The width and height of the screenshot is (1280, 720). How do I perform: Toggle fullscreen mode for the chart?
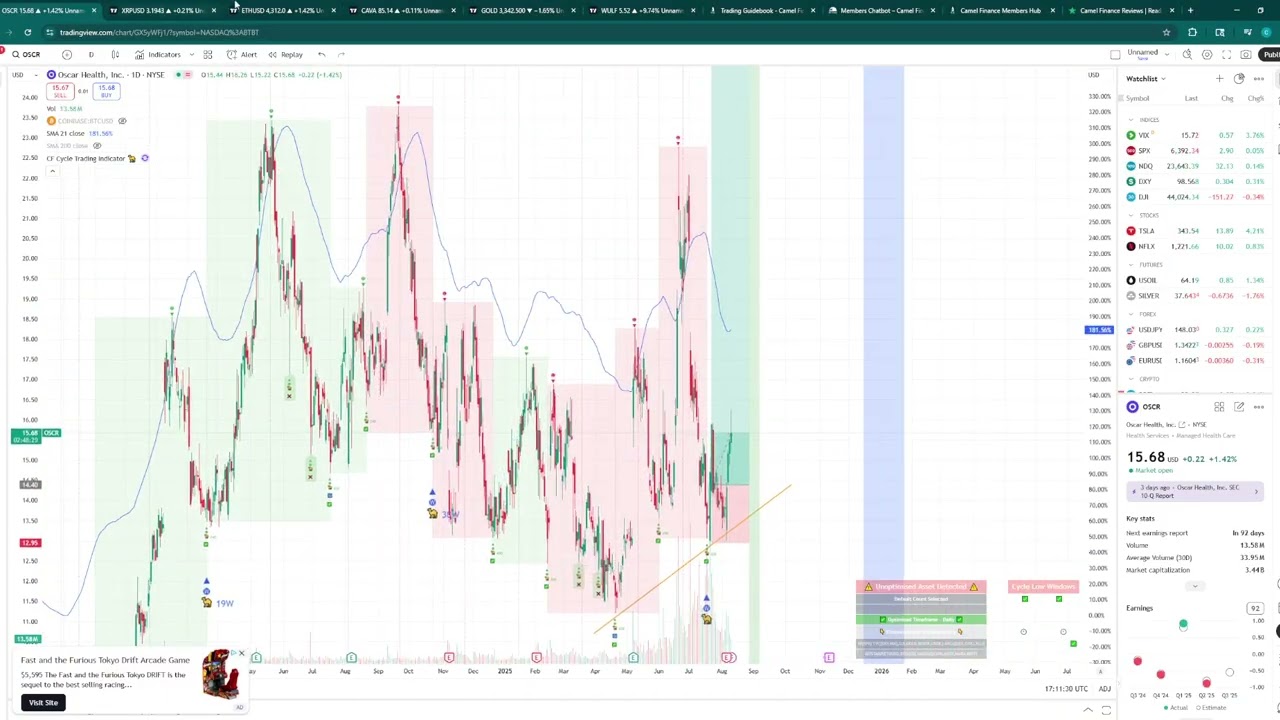tap(1226, 54)
